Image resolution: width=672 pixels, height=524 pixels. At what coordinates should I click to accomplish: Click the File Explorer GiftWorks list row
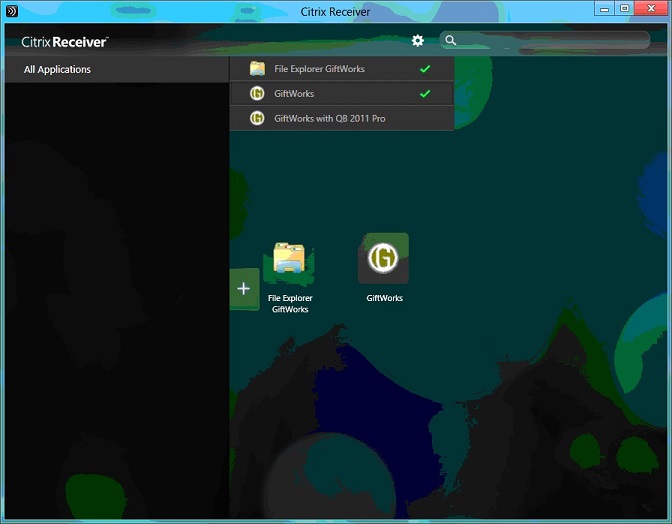tap(342, 69)
